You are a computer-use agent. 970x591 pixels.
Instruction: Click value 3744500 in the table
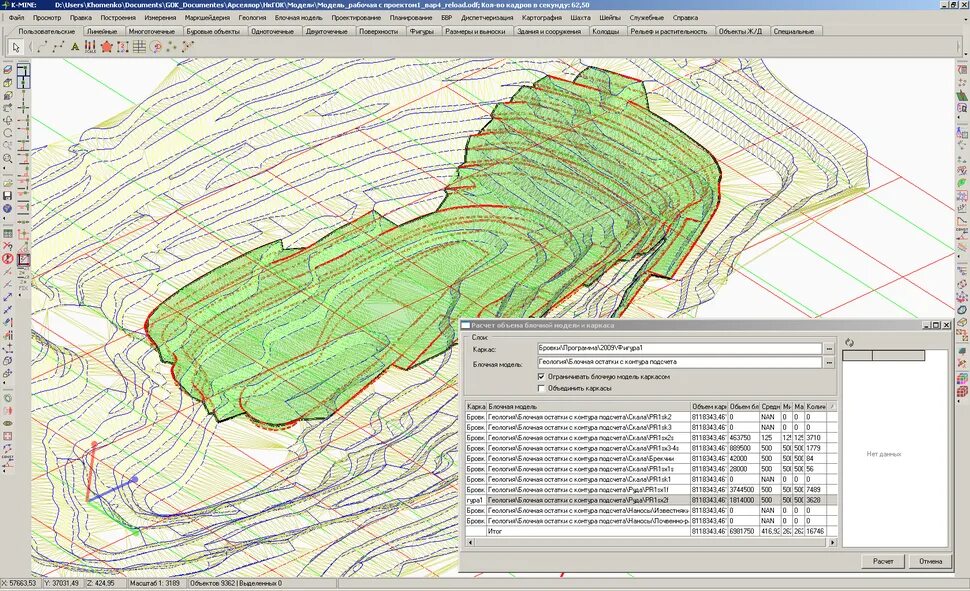[742, 490]
